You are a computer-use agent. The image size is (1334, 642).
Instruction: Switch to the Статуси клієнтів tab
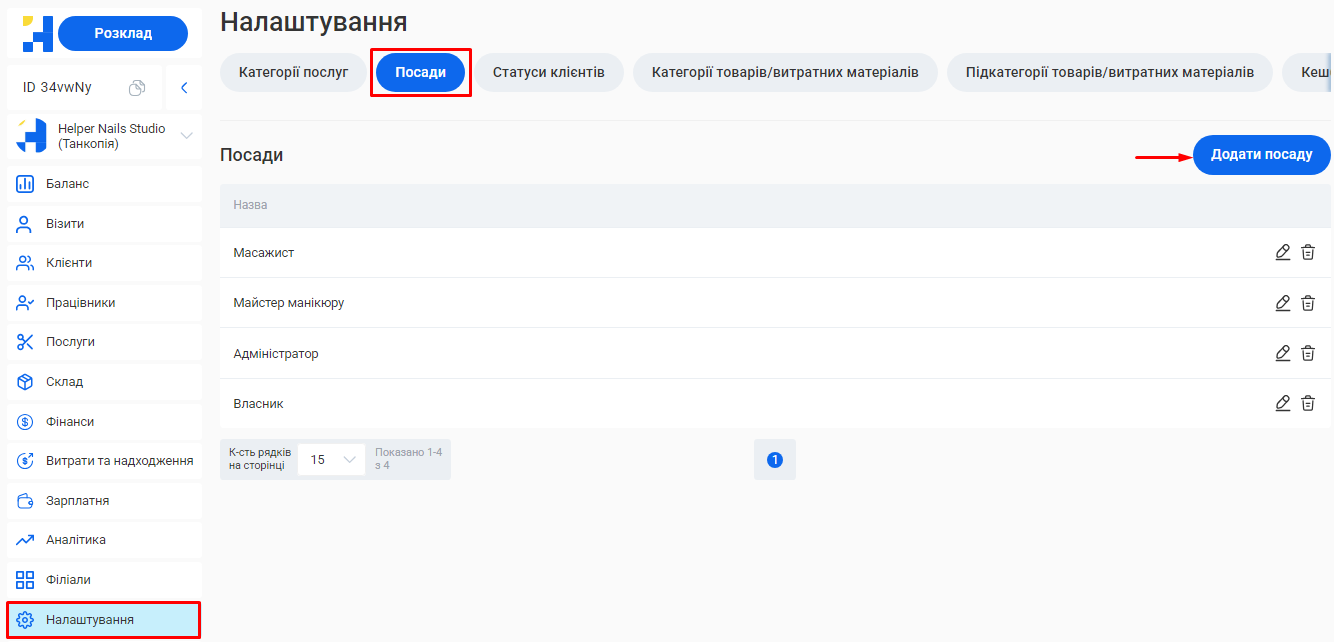[549, 72]
